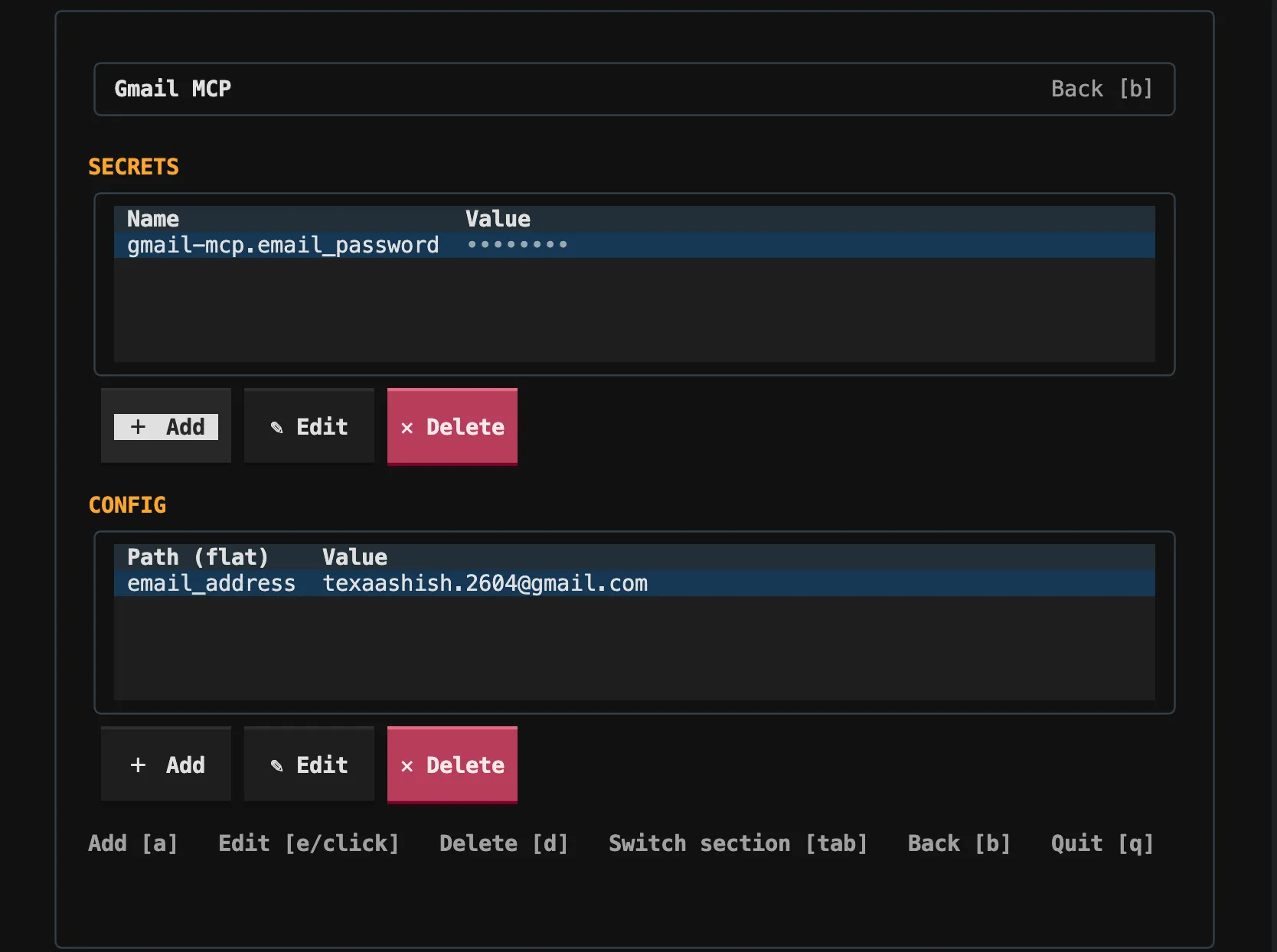Click the texaashish.2604@gmail.com value
This screenshot has height=952, width=1277.
[485, 583]
